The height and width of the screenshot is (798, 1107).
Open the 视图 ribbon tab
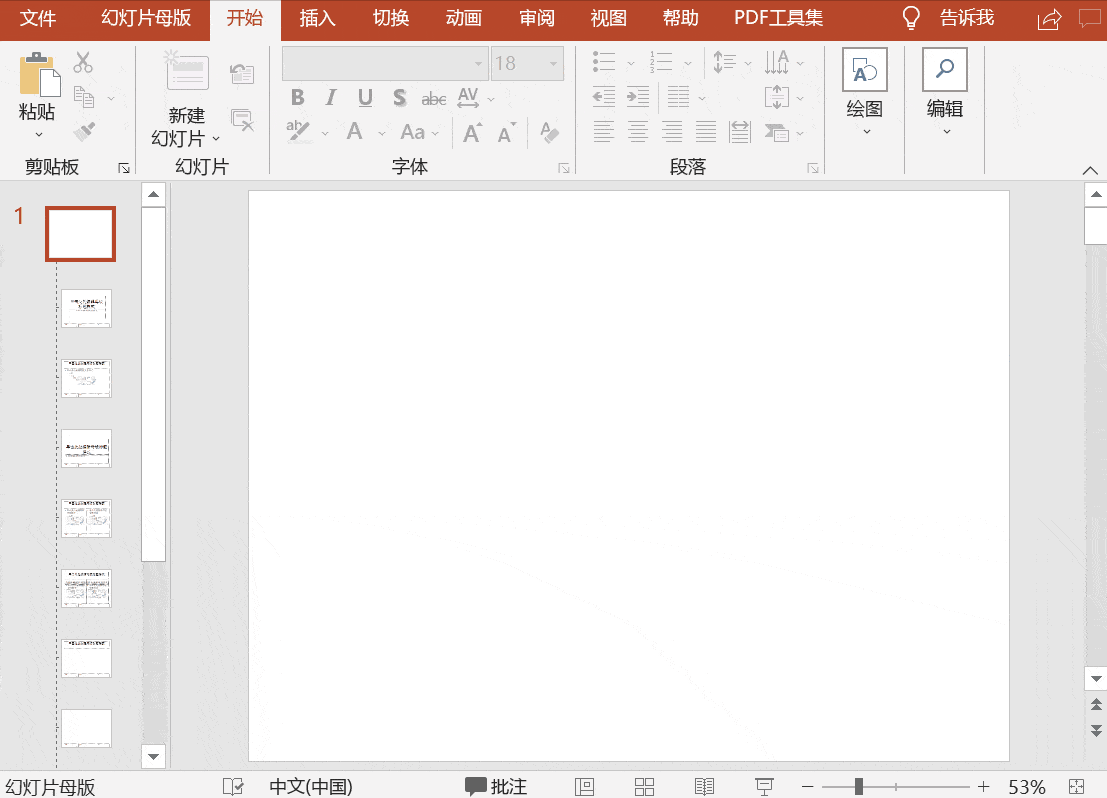coord(608,17)
